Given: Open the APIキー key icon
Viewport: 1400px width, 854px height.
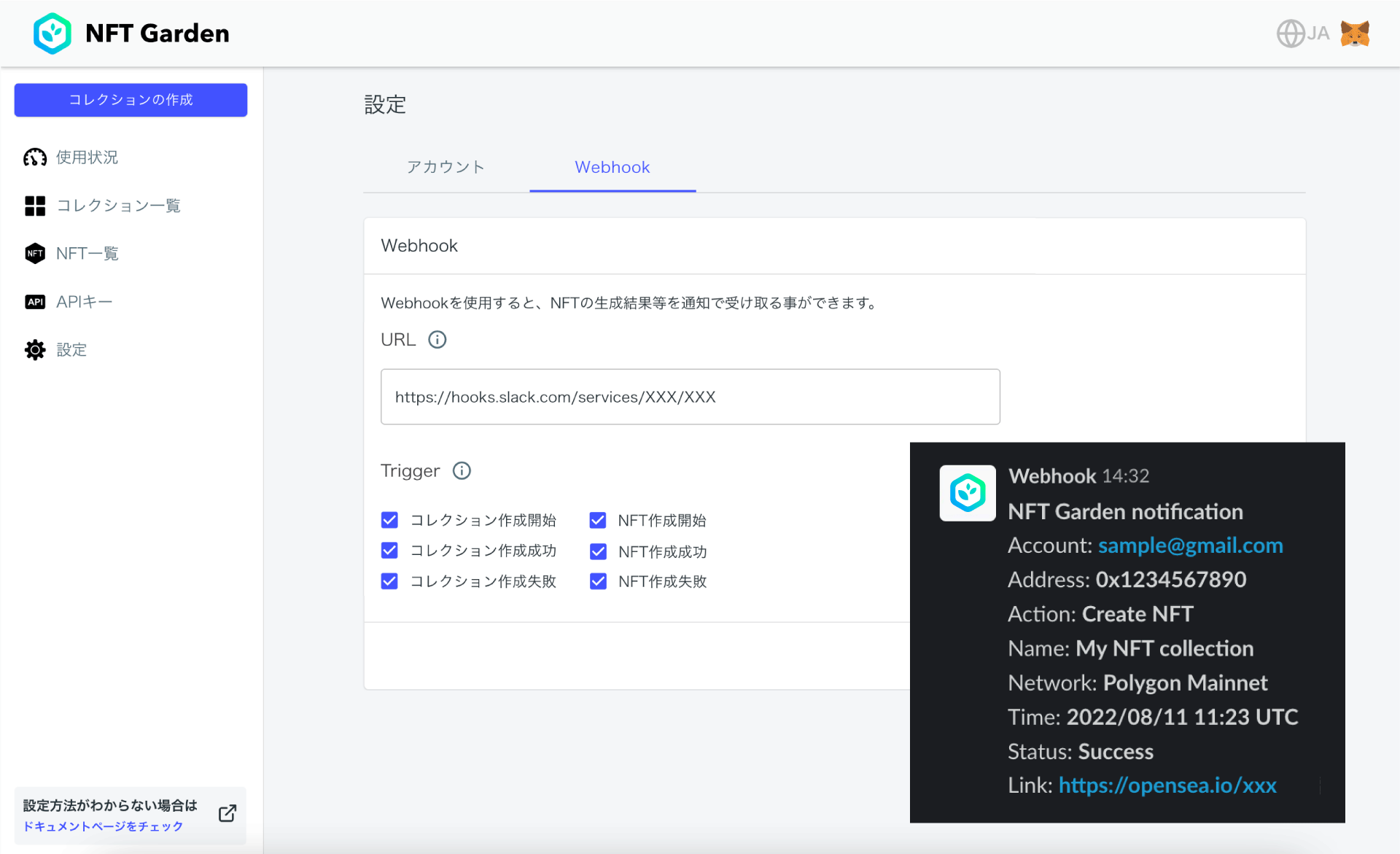Looking at the screenshot, I should tap(34, 301).
